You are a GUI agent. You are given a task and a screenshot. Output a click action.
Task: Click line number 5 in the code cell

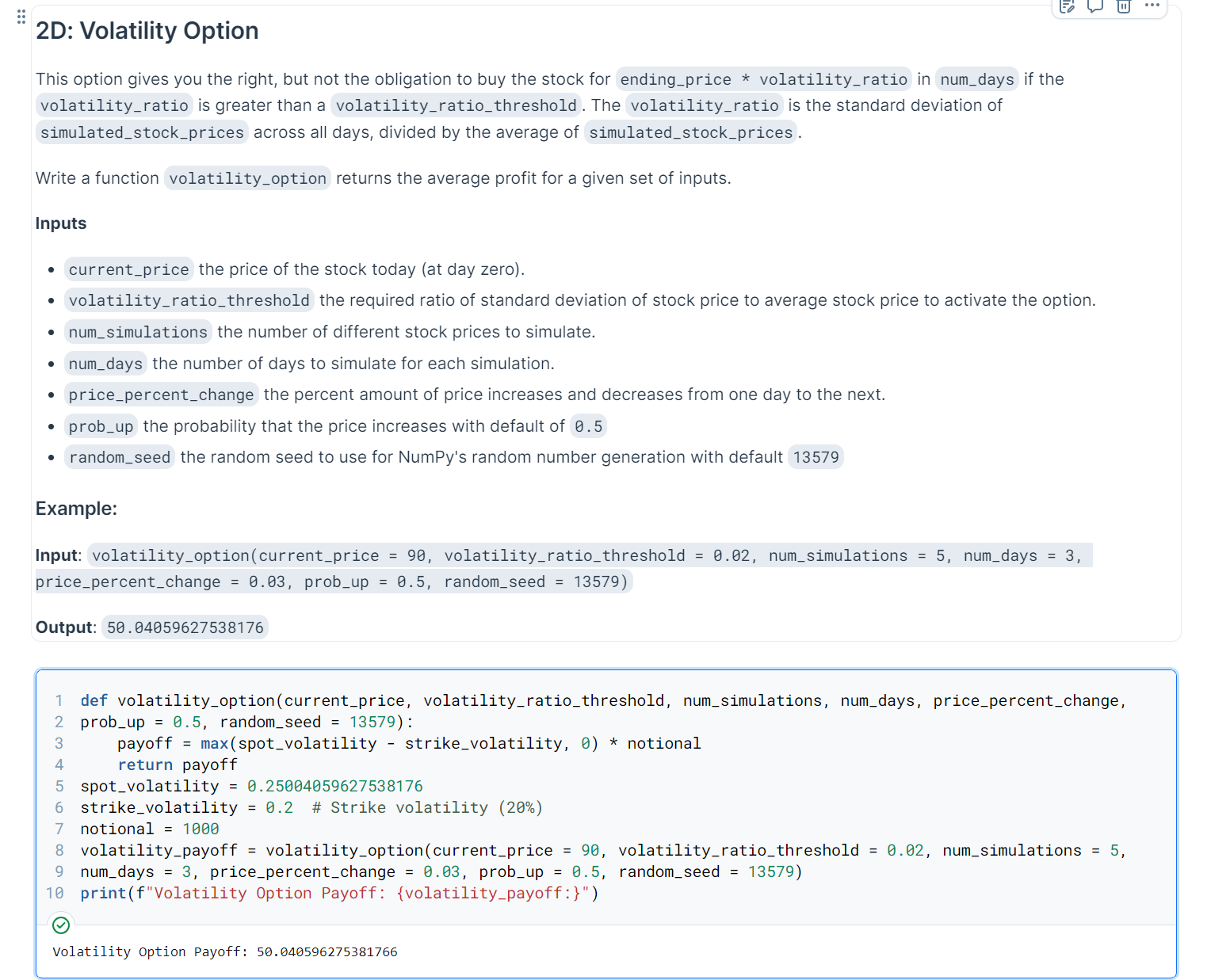click(x=59, y=786)
